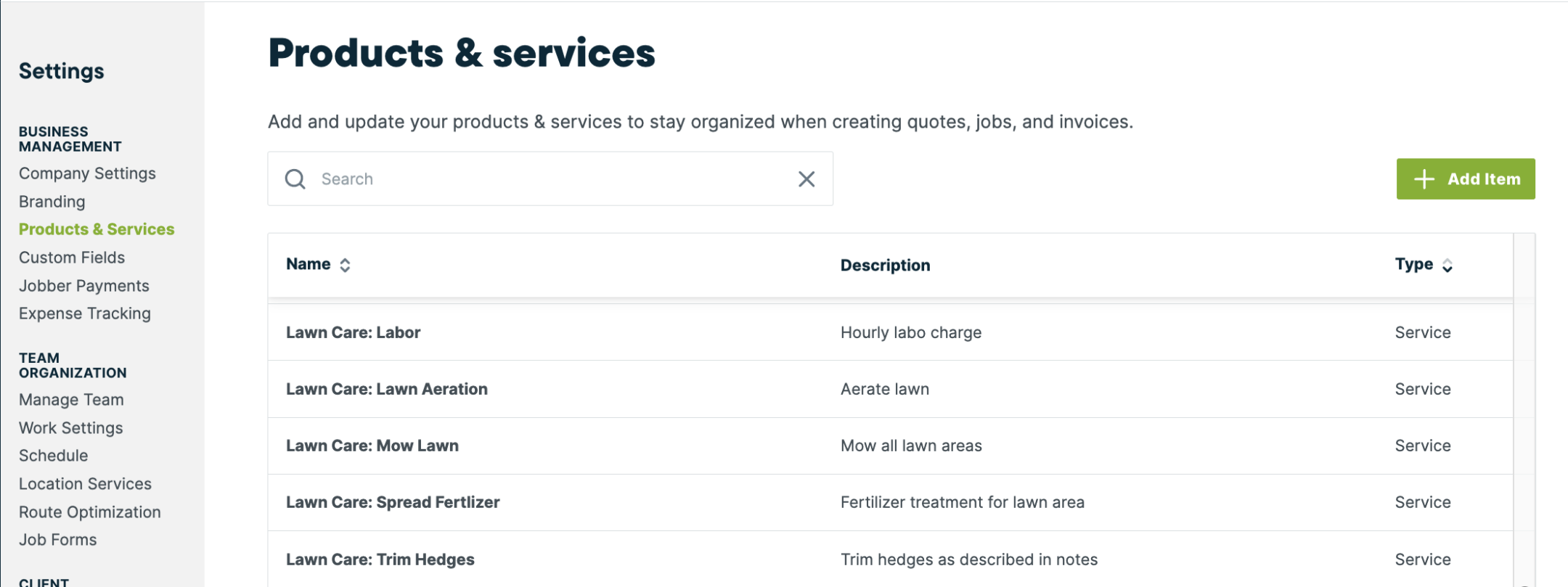Open Custom Fields settings
The height and width of the screenshot is (587, 1568).
coord(72,258)
